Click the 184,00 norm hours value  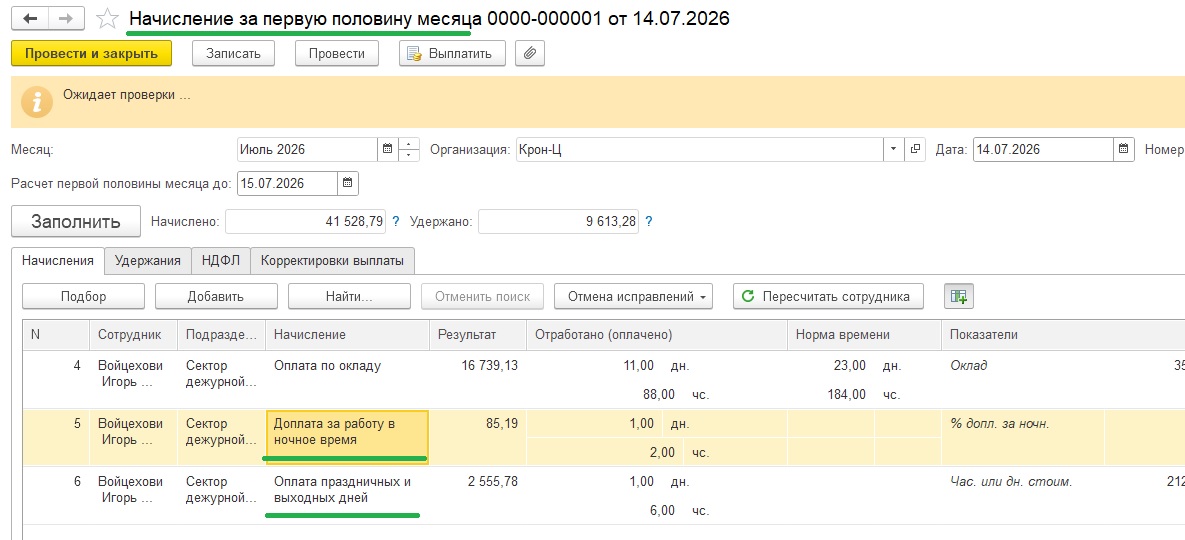tap(845, 394)
